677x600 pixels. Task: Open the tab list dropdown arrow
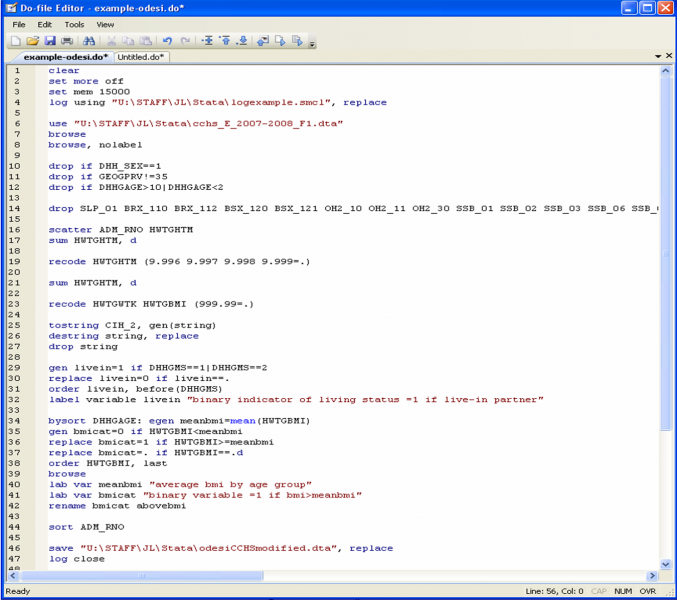pos(657,57)
